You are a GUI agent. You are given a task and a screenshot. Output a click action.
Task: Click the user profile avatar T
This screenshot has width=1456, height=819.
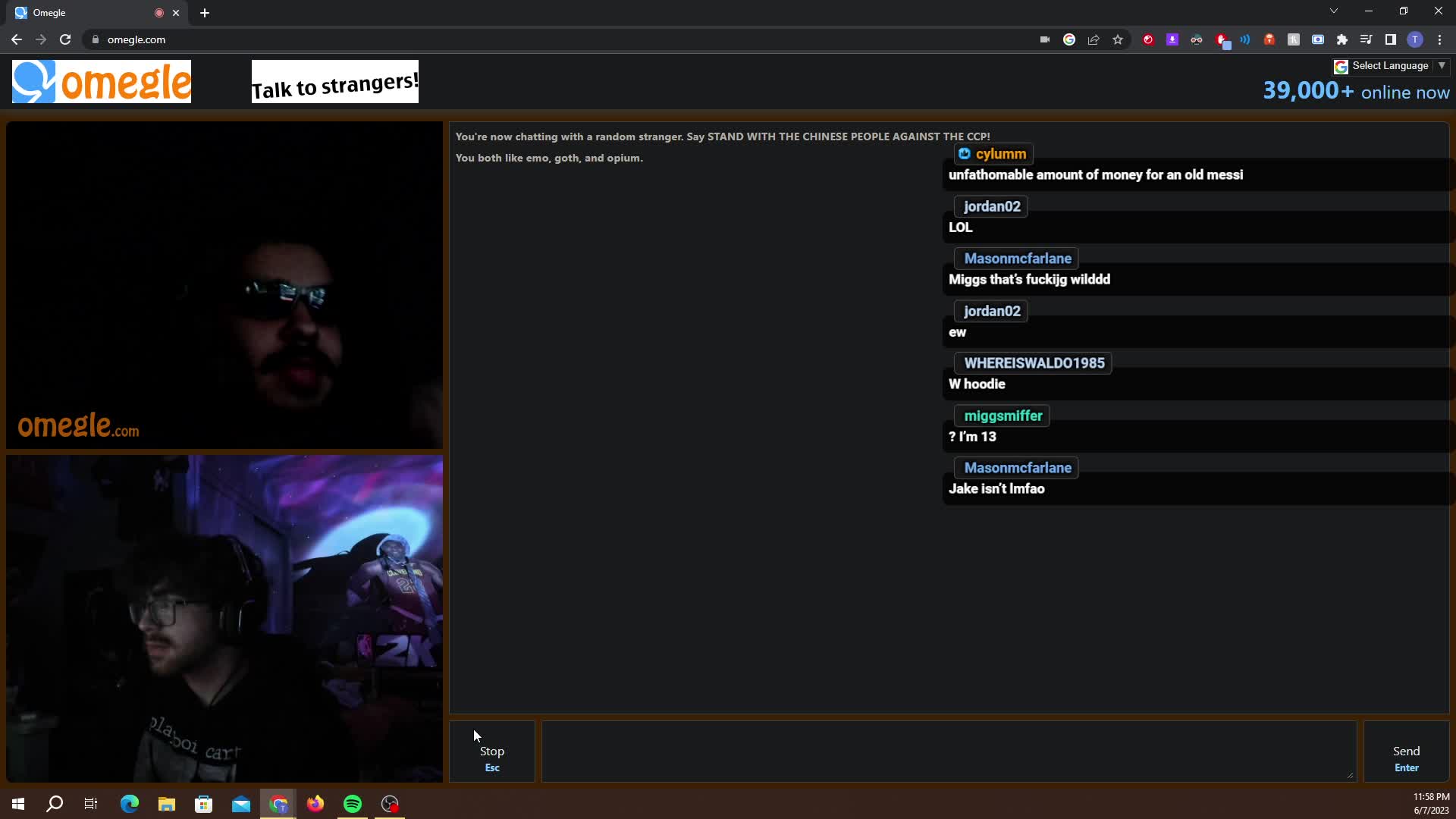point(1415,39)
